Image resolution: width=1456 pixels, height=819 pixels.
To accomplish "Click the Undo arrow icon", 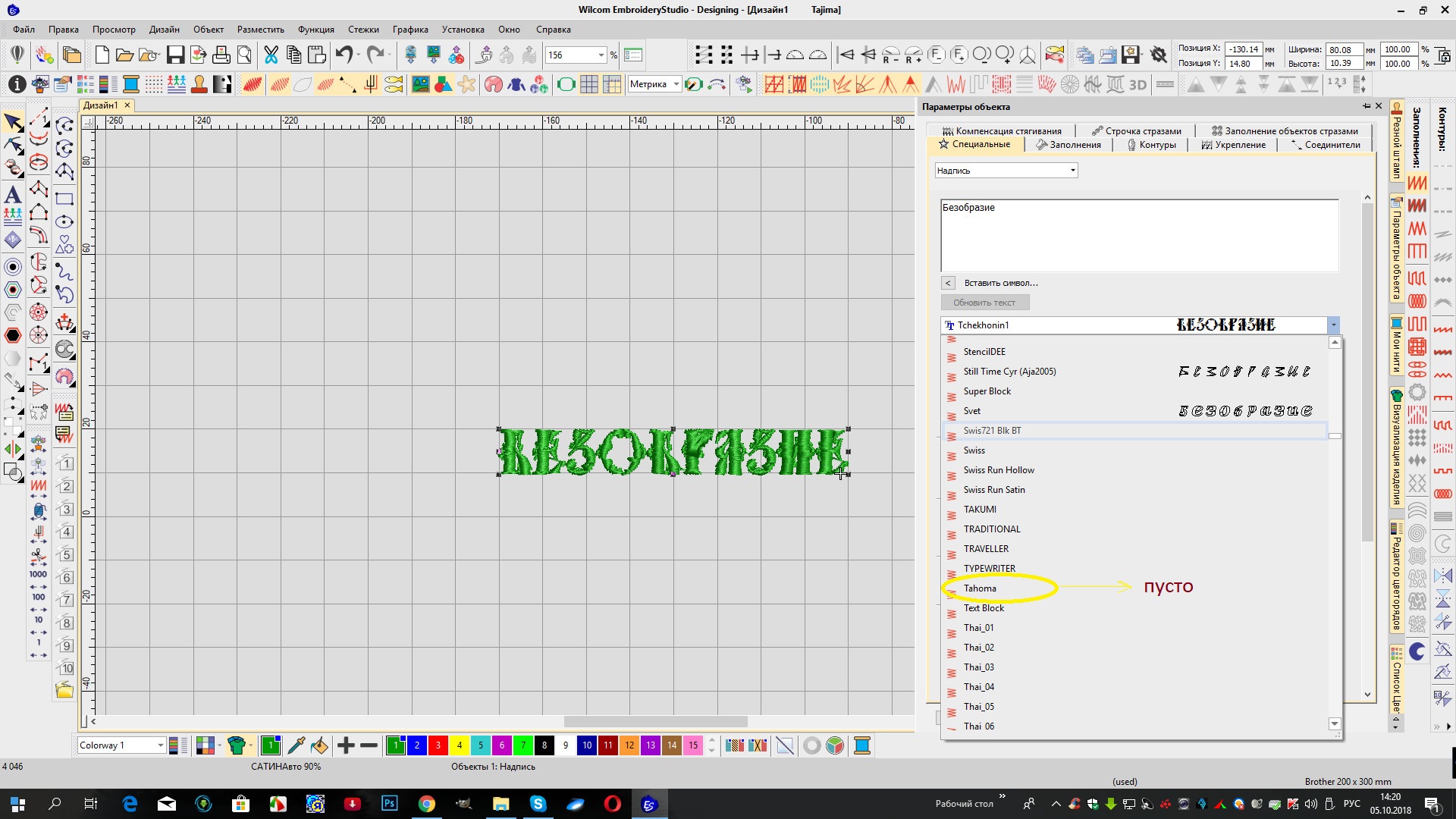I will [x=344, y=55].
